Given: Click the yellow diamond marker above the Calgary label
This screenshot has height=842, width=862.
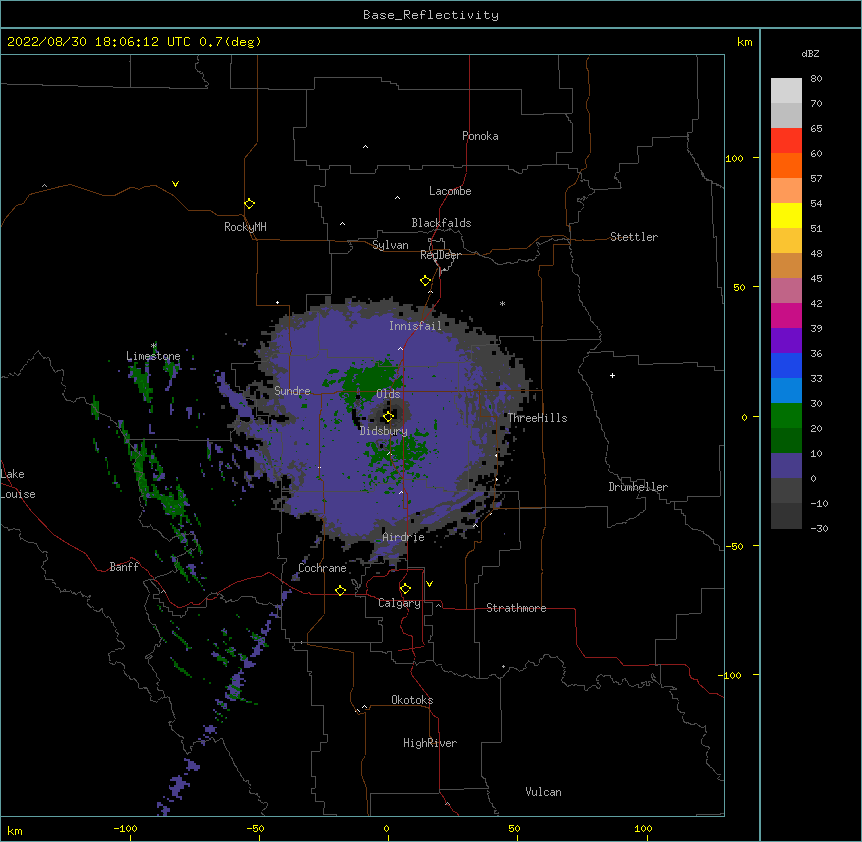Looking at the screenshot, I should tap(405, 589).
